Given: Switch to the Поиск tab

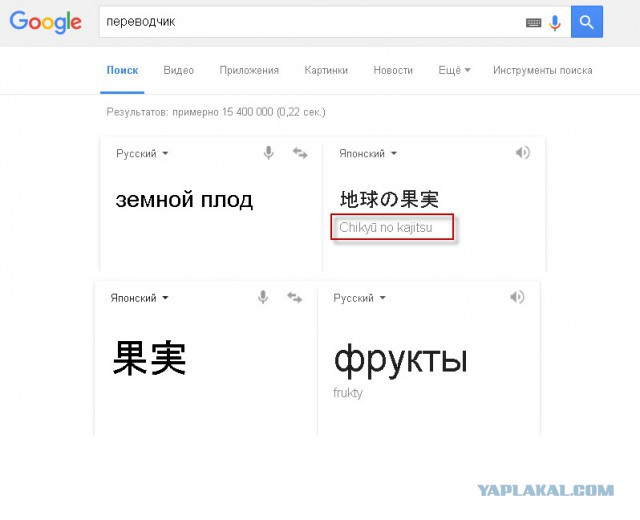Looking at the screenshot, I should (x=122, y=70).
